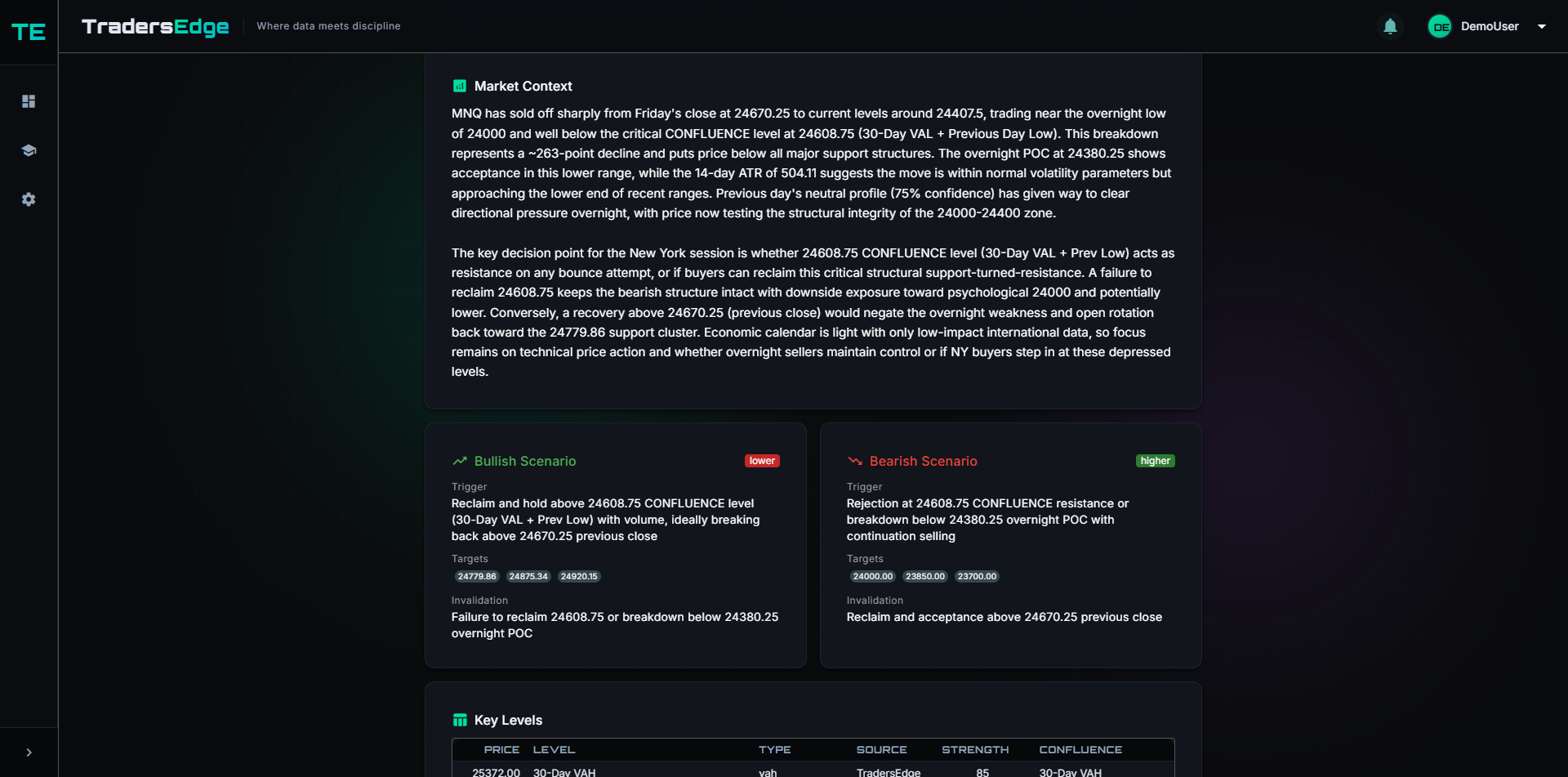Open the settings gear in the sidebar
This screenshot has height=777, width=1568.
(29, 199)
